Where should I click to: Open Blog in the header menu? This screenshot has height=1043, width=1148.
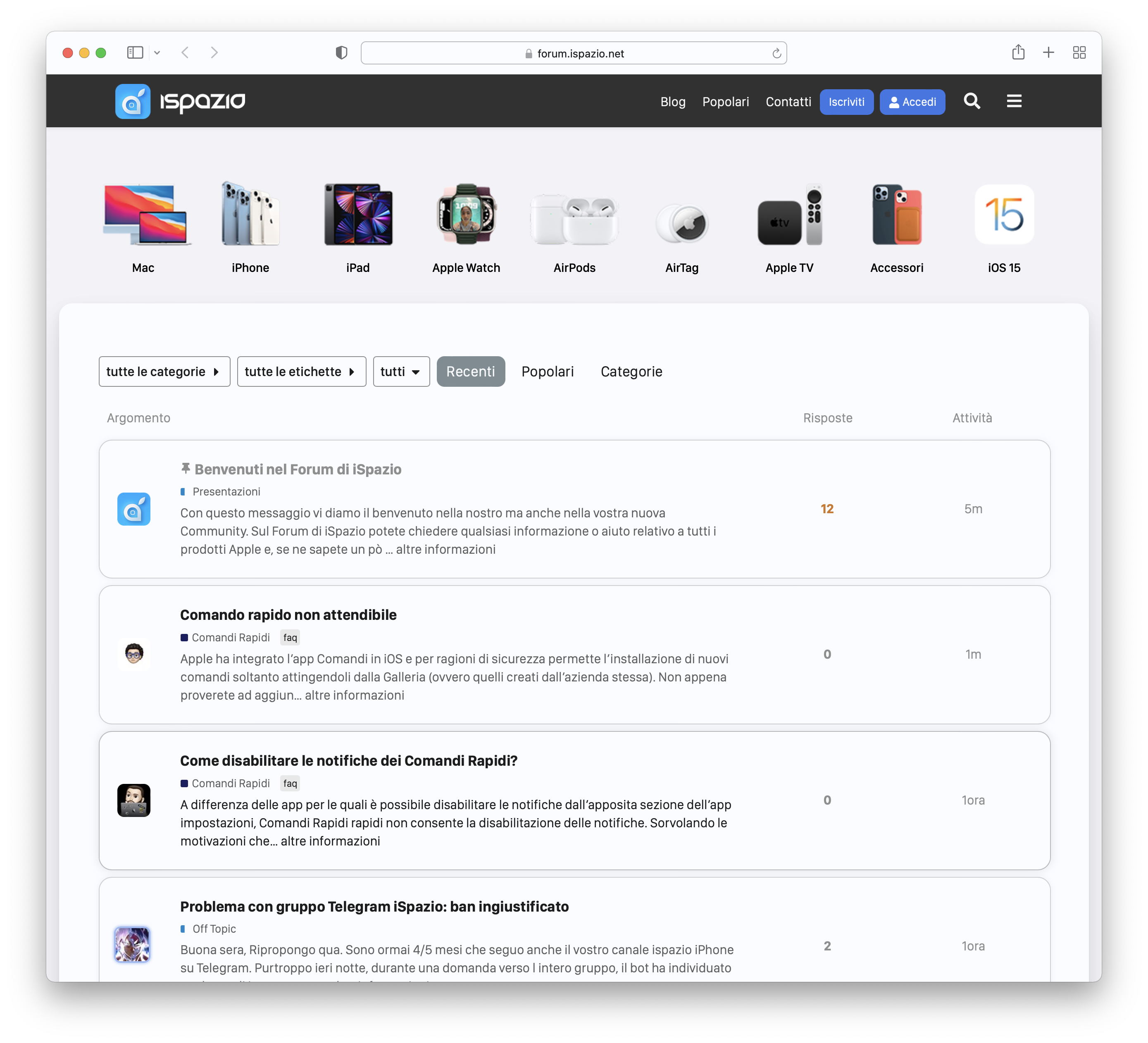pyautogui.click(x=672, y=102)
